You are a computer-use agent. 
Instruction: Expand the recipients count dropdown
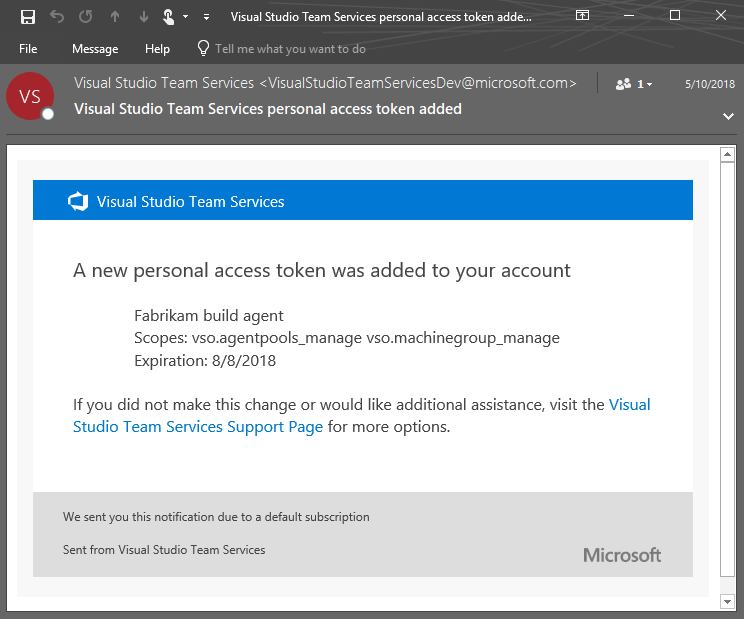tap(634, 84)
